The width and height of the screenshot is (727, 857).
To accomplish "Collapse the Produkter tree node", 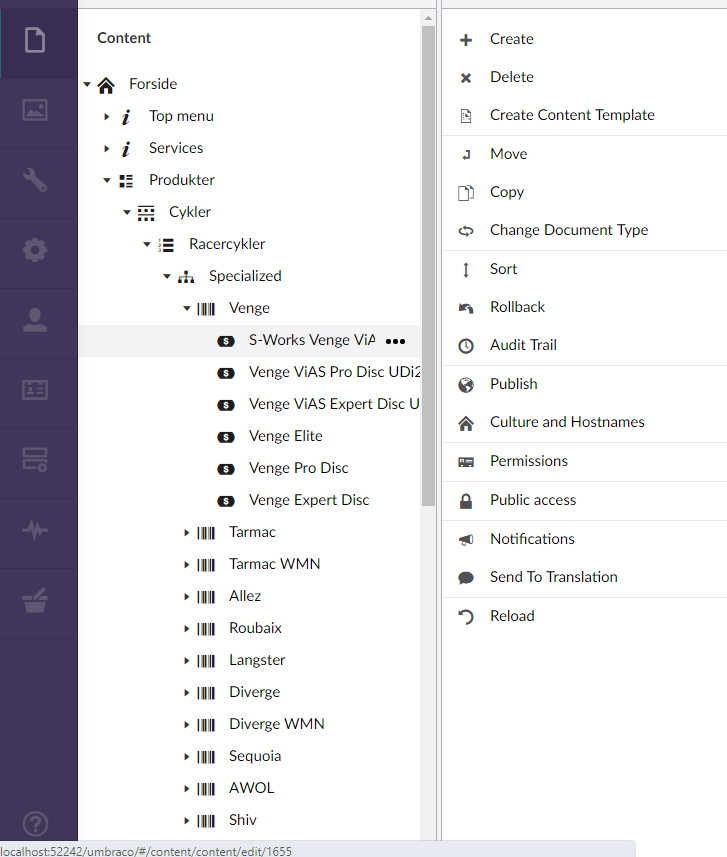I will coord(107,181).
